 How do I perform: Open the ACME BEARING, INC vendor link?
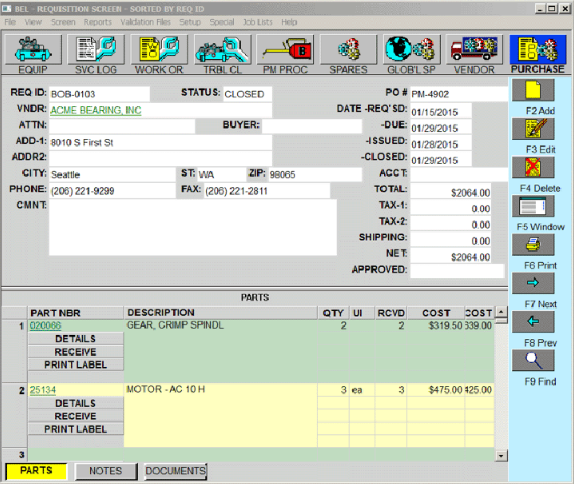(x=96, y=110)
